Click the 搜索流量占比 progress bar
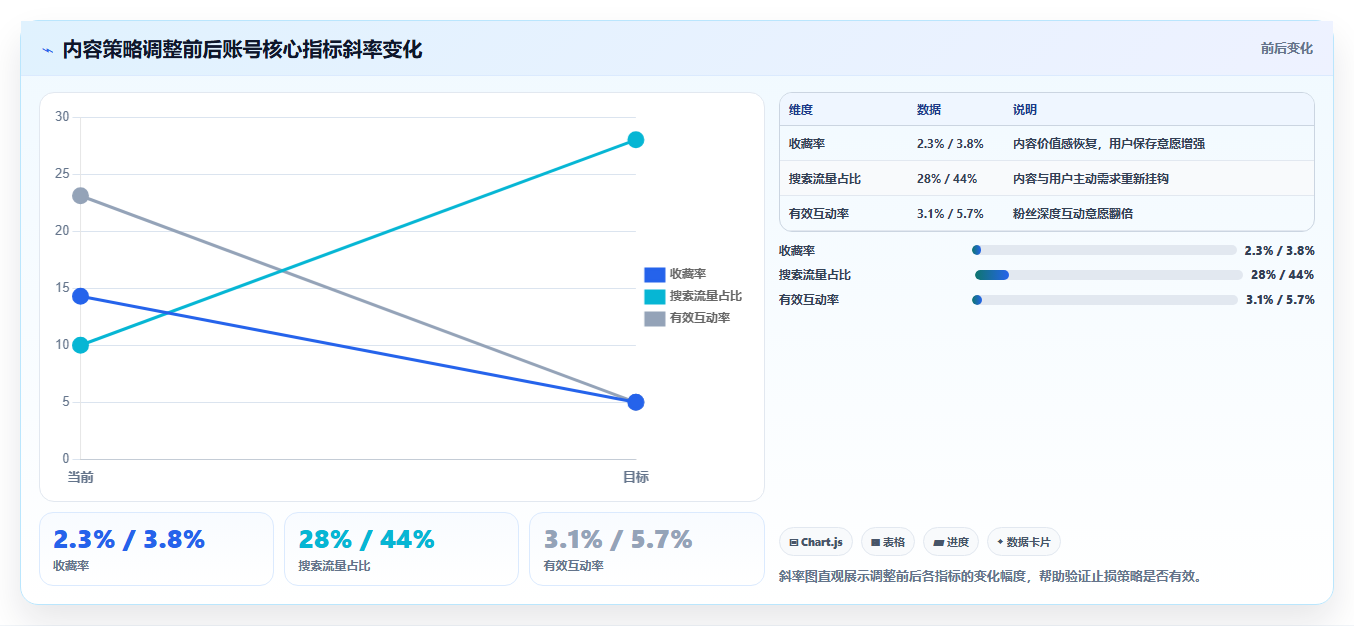The image size is (1354, 626). click(x=1109, y=275)
